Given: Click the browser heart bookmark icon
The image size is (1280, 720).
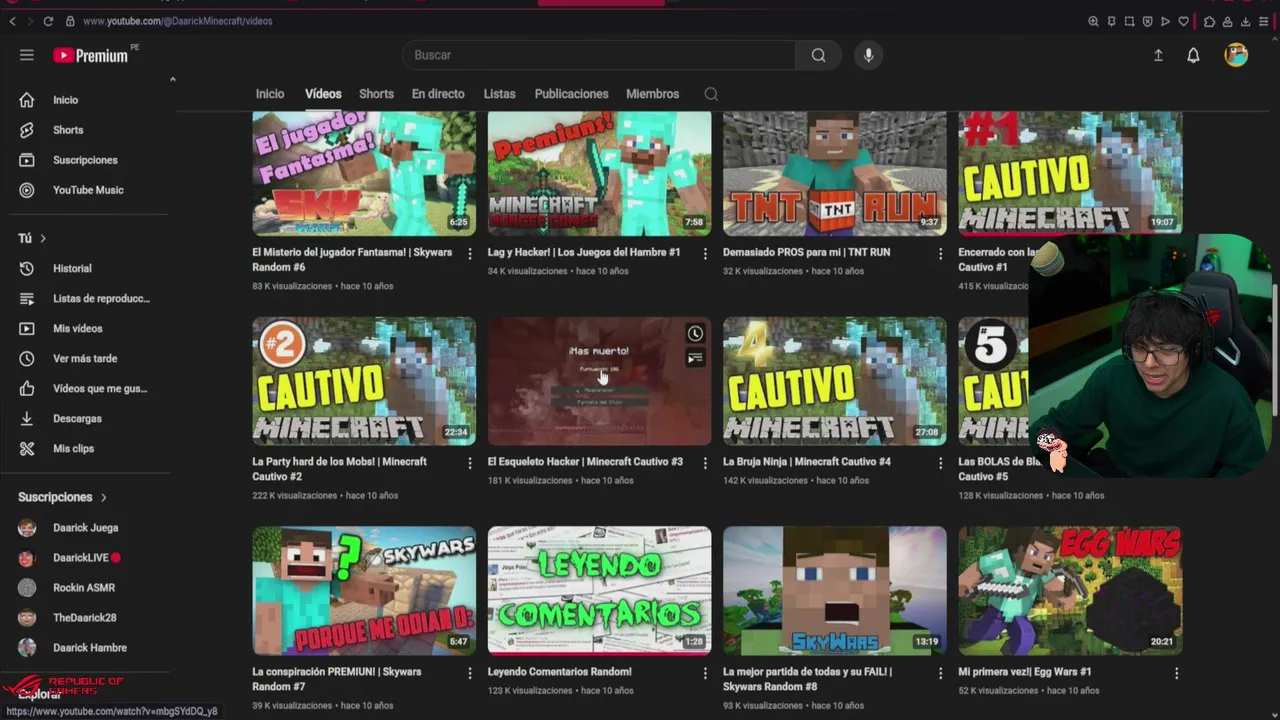Looking at the screenshot, I should click(1184, 21).
